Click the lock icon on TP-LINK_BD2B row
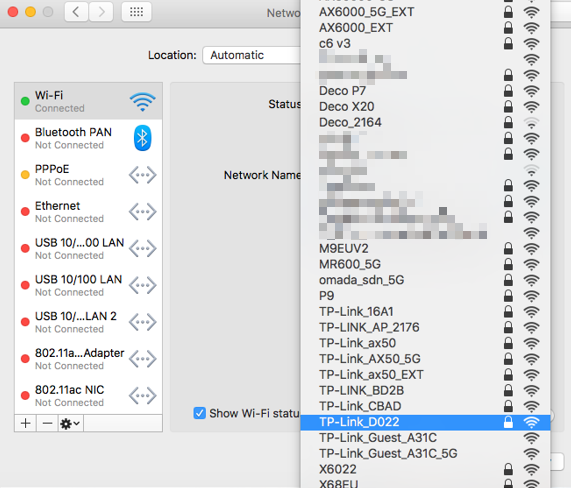Viewport: 571px width, 488px height. click(508, 390)
